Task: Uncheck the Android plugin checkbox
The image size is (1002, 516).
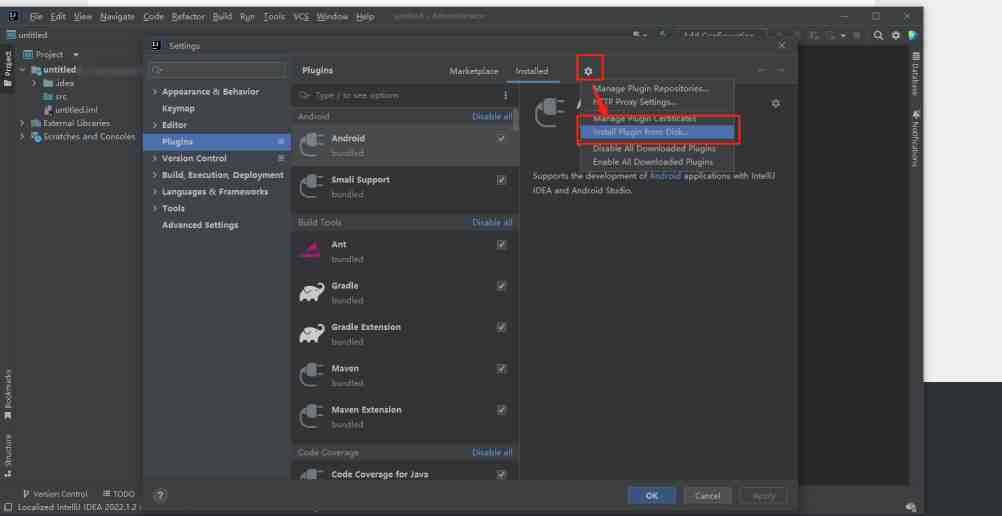Action: coord(501,138)
